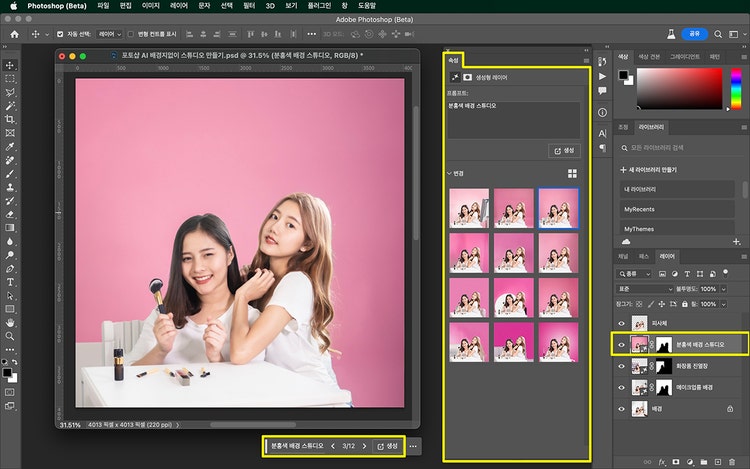Enable the 변형 컨트롤 표시 checkbox
Image resolution: width=750 pixels, height=469 pixels.
130,33
